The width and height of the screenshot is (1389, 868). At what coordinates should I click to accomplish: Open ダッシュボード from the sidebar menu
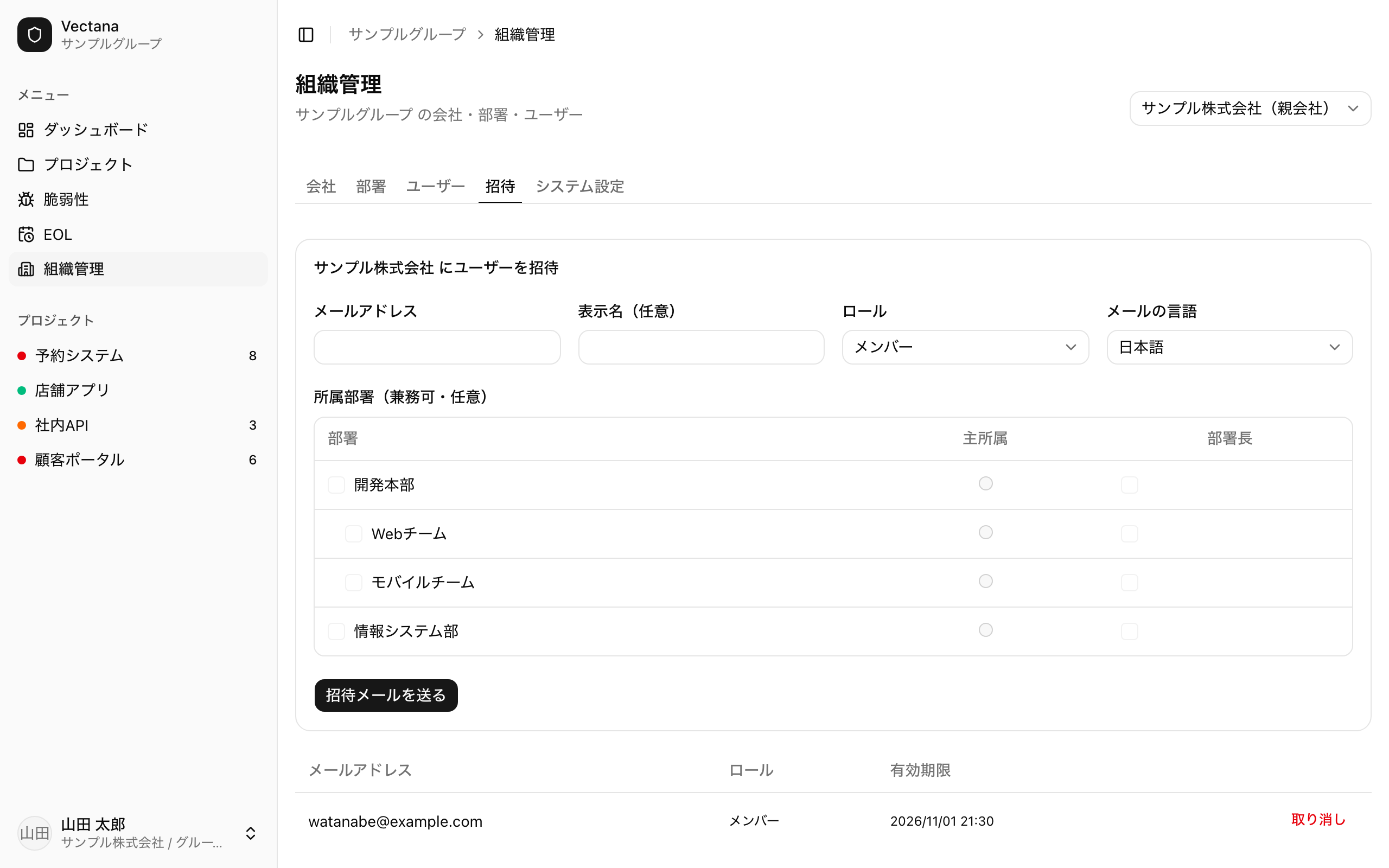(138, 130)
